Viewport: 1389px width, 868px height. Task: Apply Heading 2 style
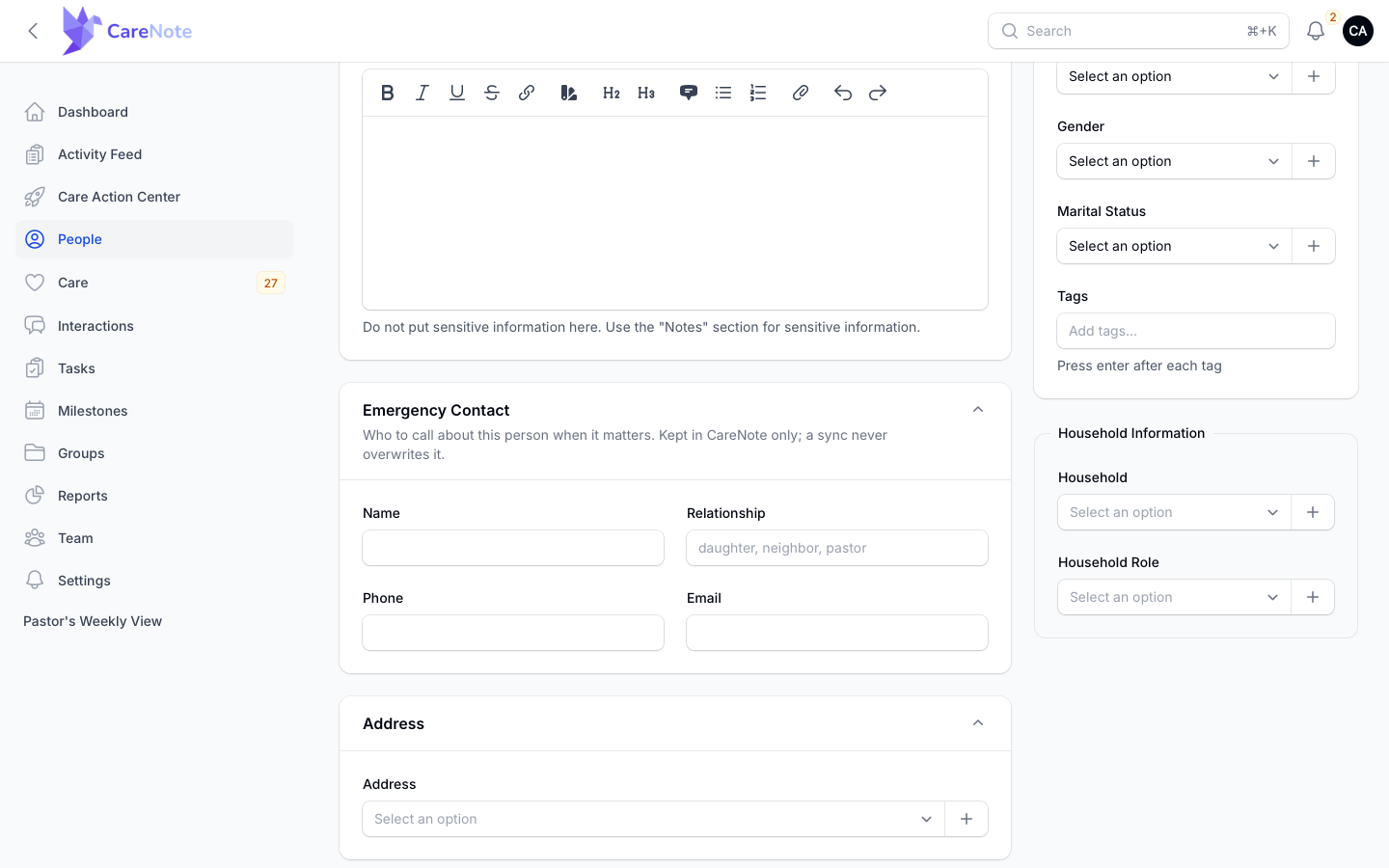tap(612, 93)
